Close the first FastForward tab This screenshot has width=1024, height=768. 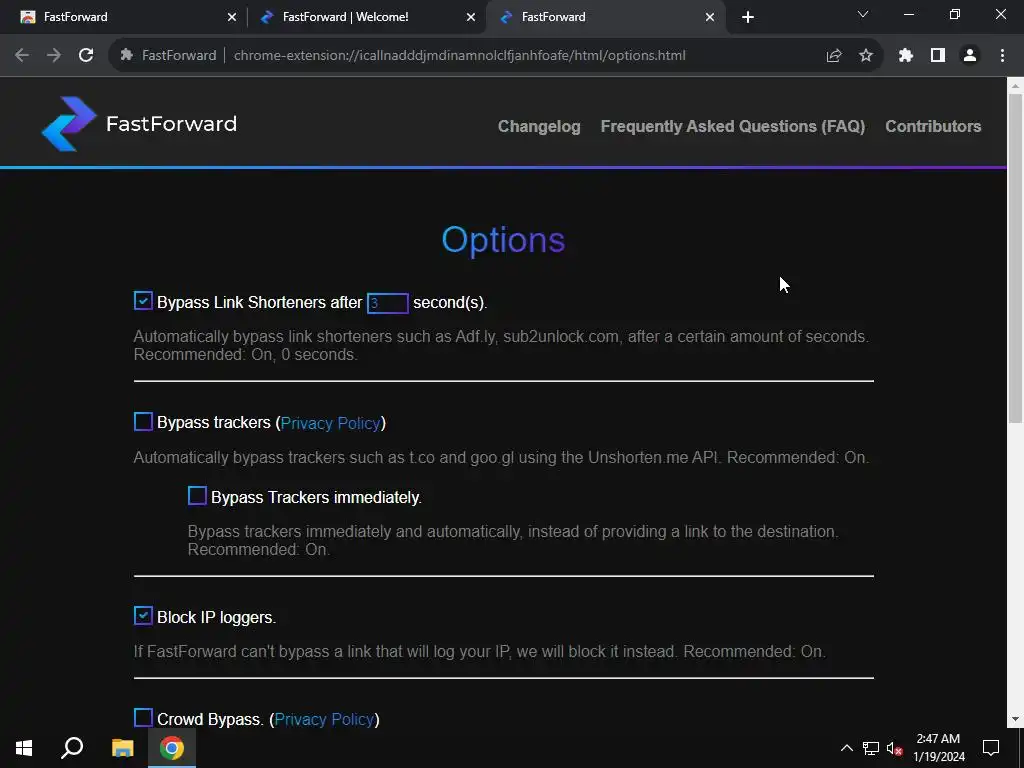click(232, 18)
